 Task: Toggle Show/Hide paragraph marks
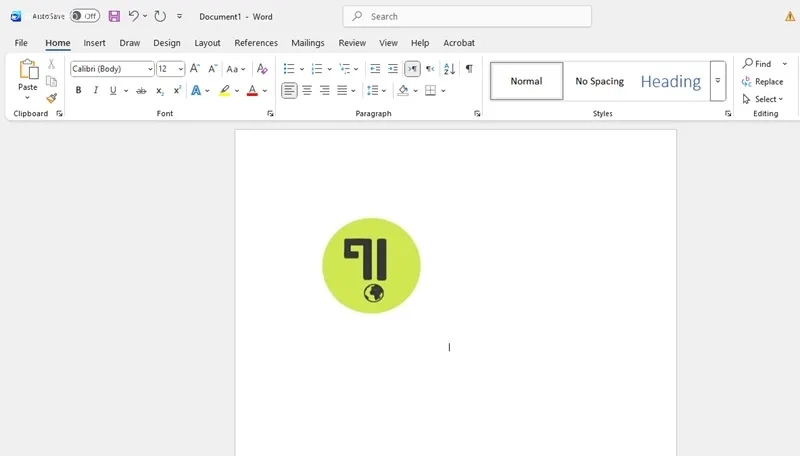click(469, 68)
